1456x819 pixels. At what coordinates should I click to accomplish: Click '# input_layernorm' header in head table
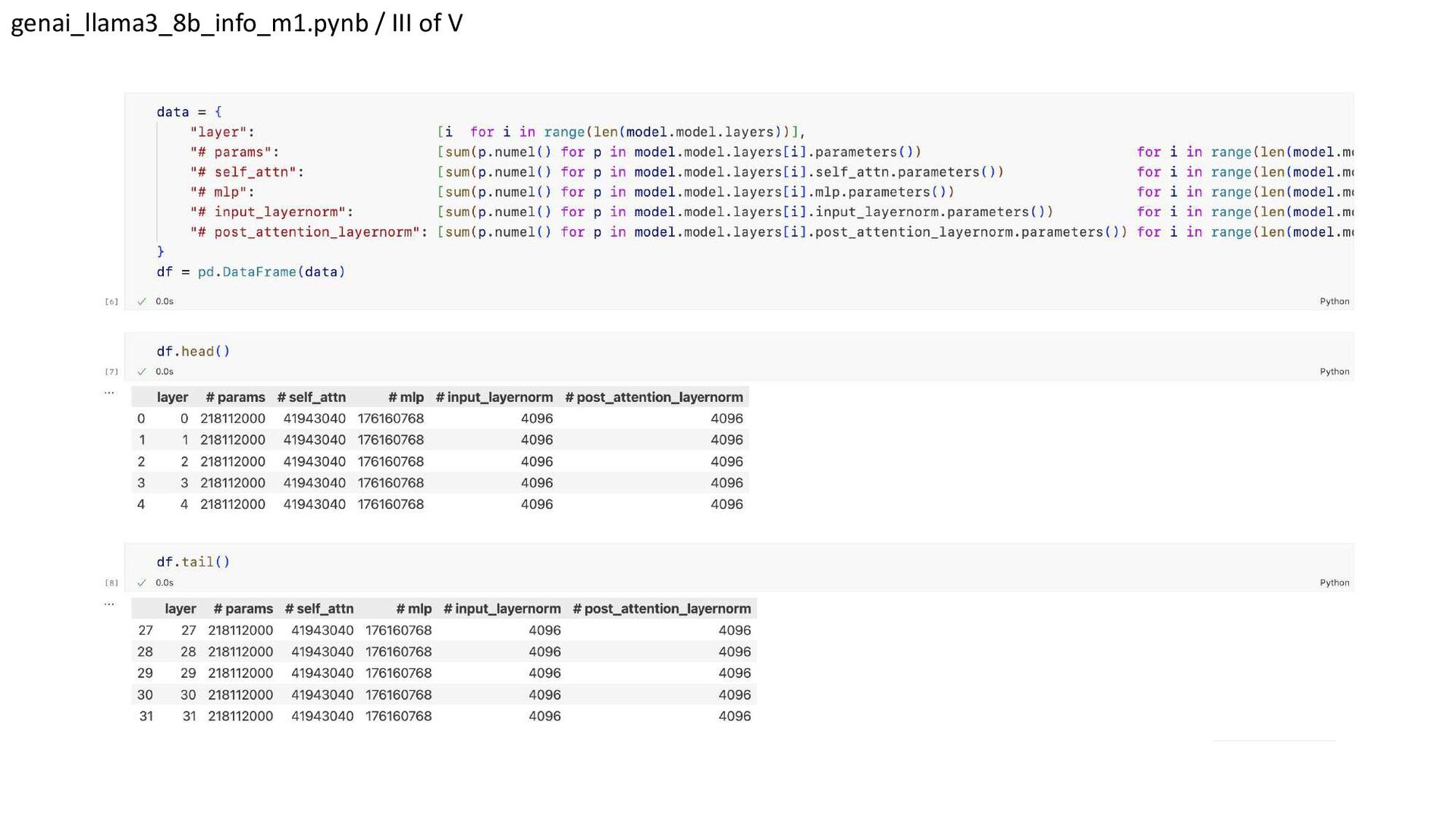[494, 397]
